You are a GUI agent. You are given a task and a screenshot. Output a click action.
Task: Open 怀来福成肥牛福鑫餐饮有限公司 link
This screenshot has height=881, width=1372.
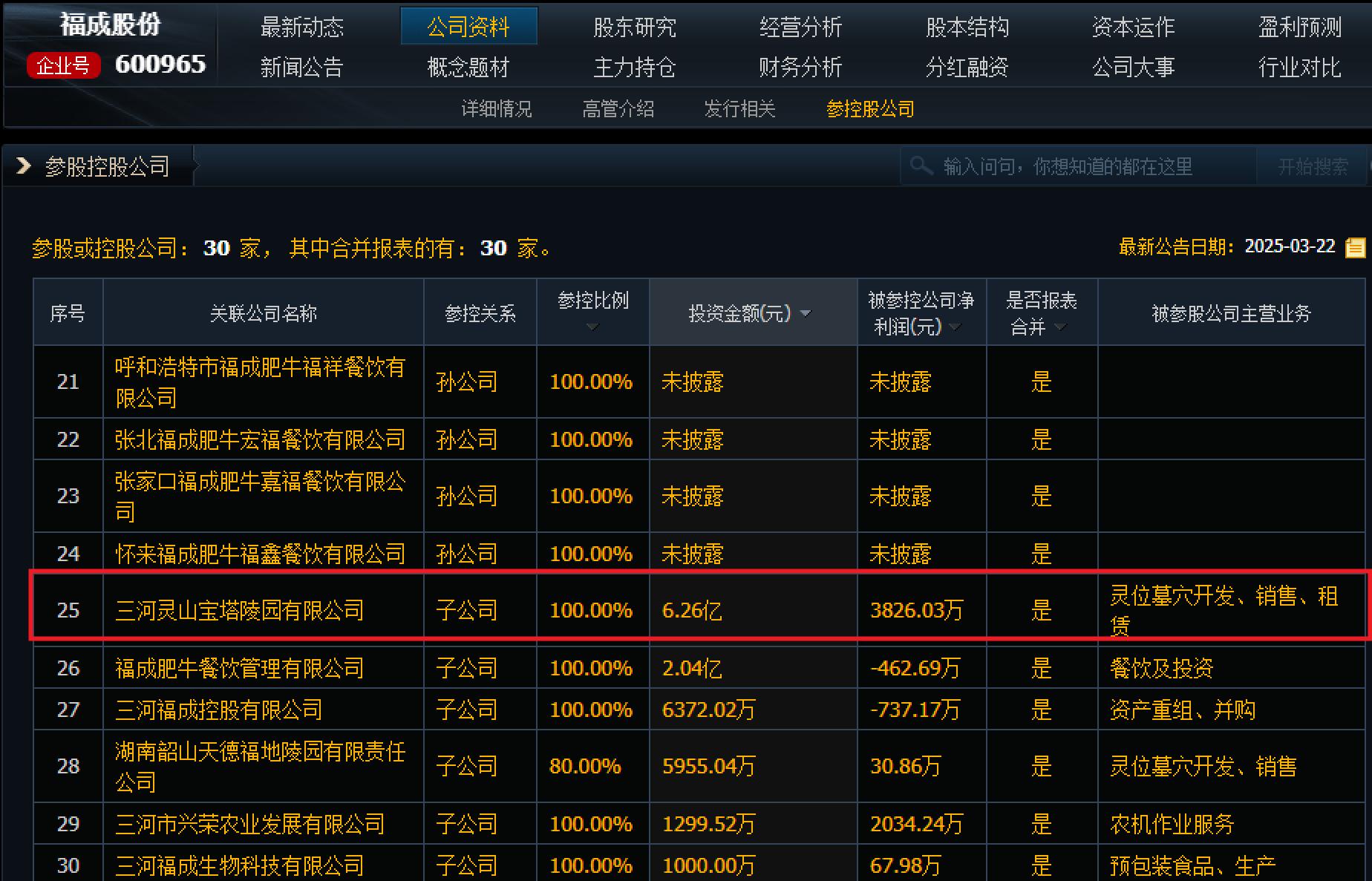(260, 554)
